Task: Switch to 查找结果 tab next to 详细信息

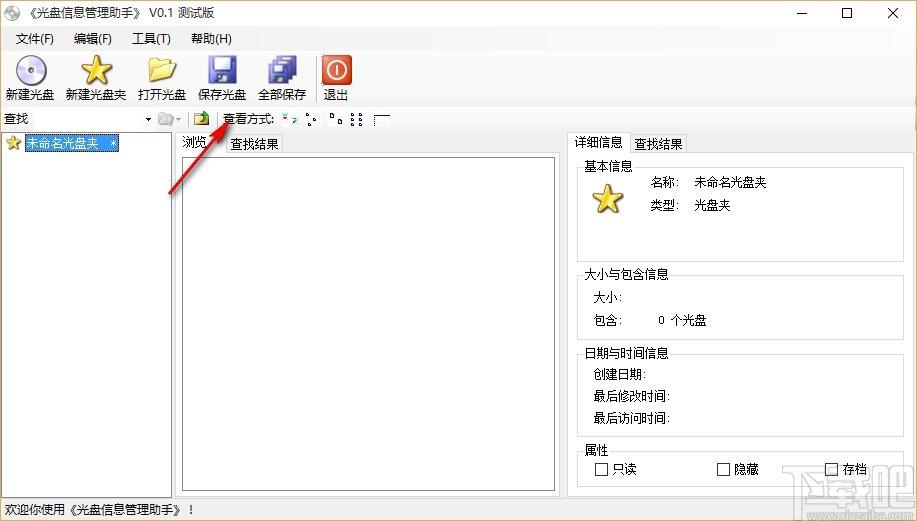Action: [659, 144]
